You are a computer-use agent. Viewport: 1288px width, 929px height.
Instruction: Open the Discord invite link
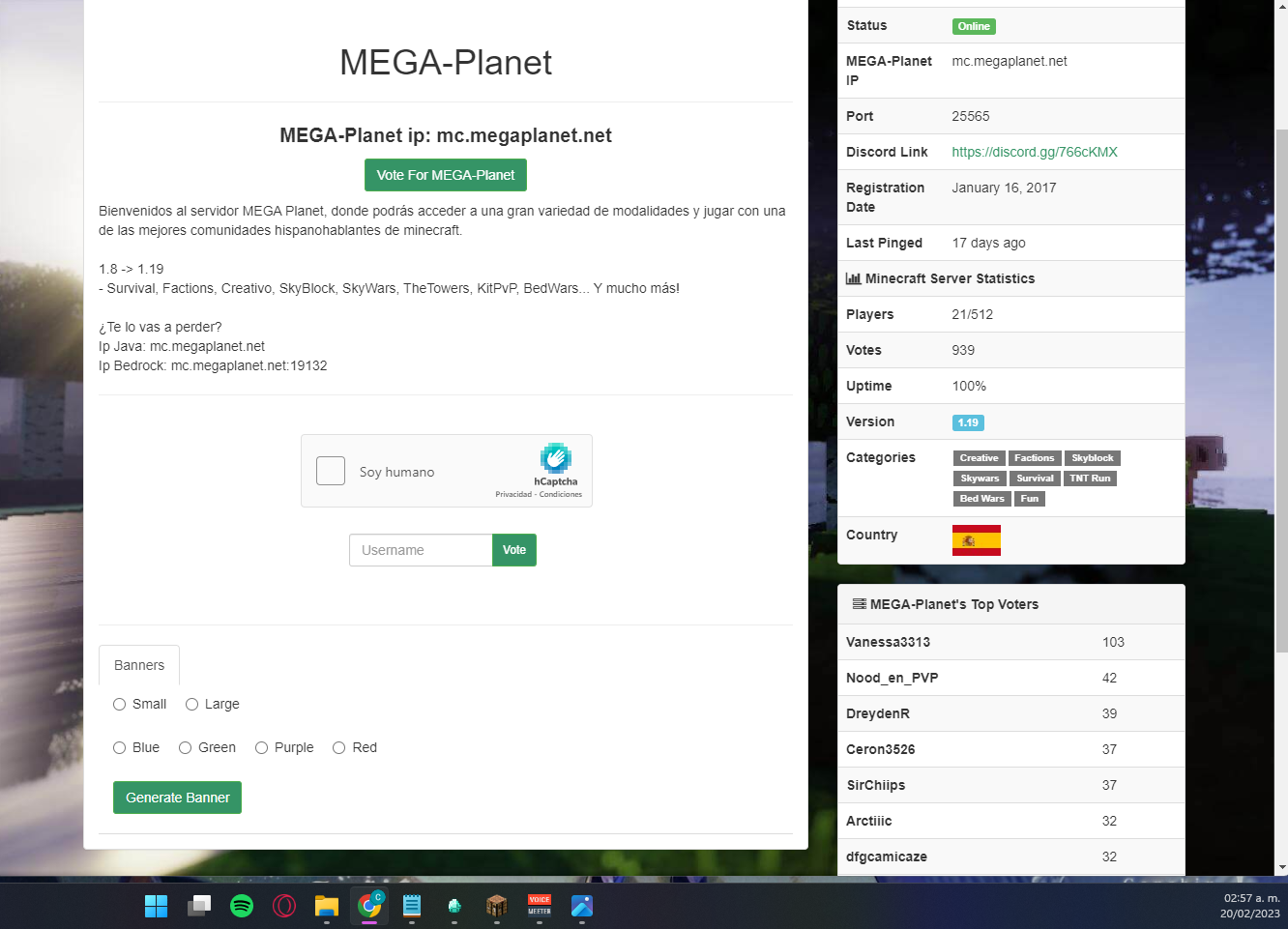click(x=1034, y=152)
